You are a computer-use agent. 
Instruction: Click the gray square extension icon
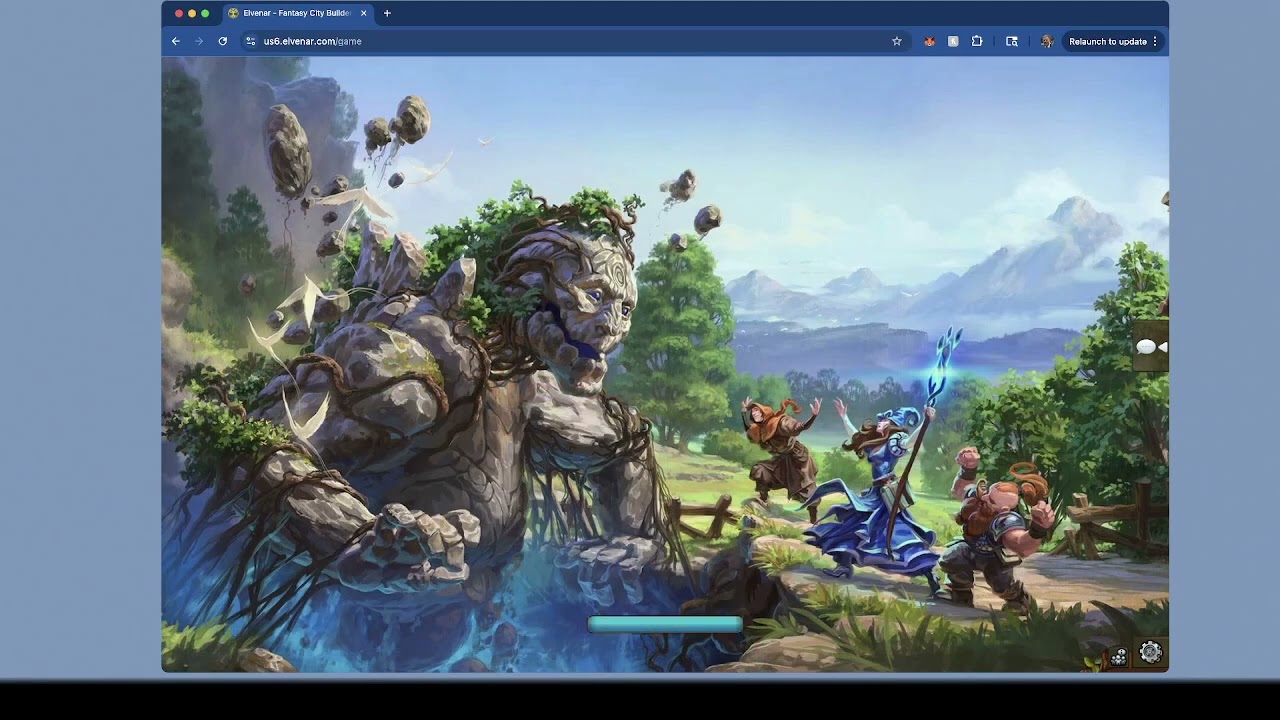click(x=953, y=41)
